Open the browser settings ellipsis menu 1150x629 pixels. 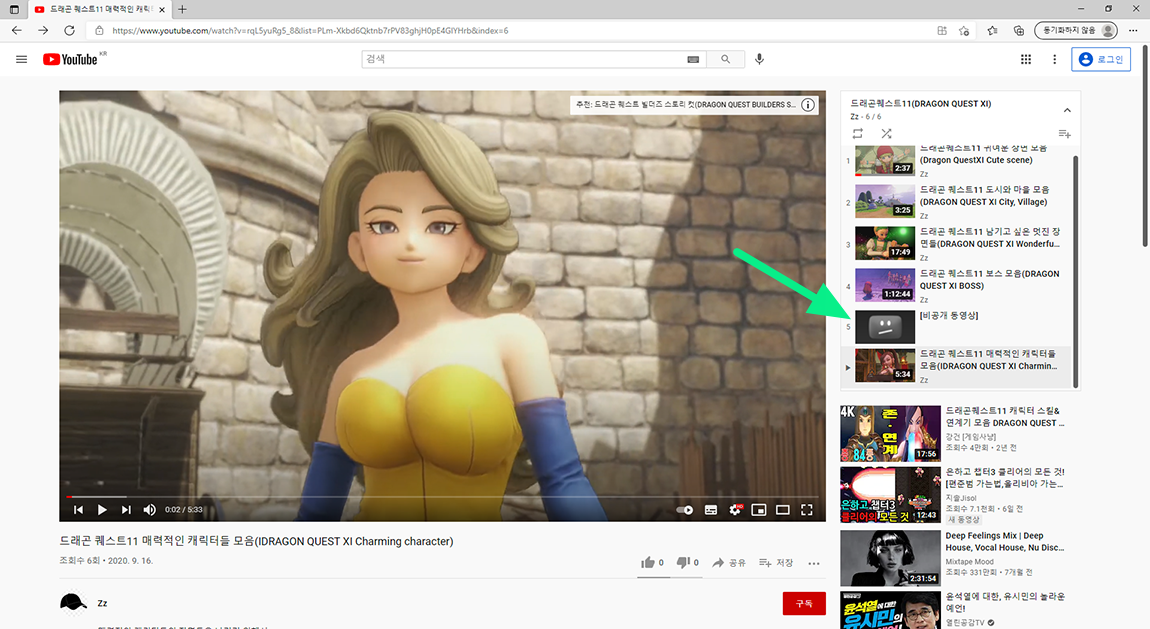[x=1133, y=31]
